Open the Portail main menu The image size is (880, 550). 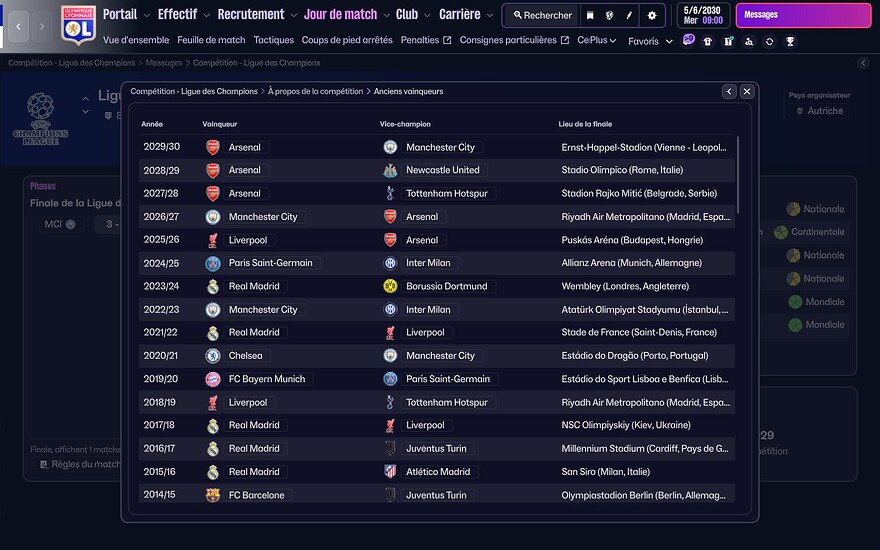coord(120,15)
